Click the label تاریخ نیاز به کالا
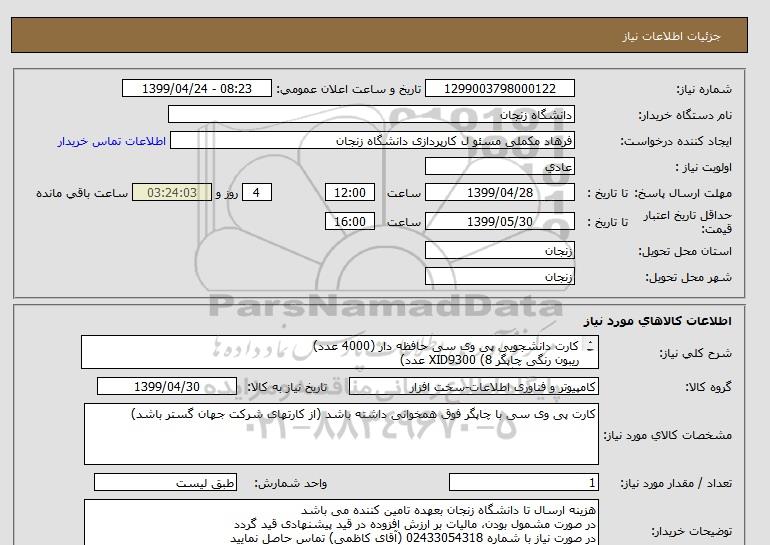770x545 pixels. click(286, 387)
